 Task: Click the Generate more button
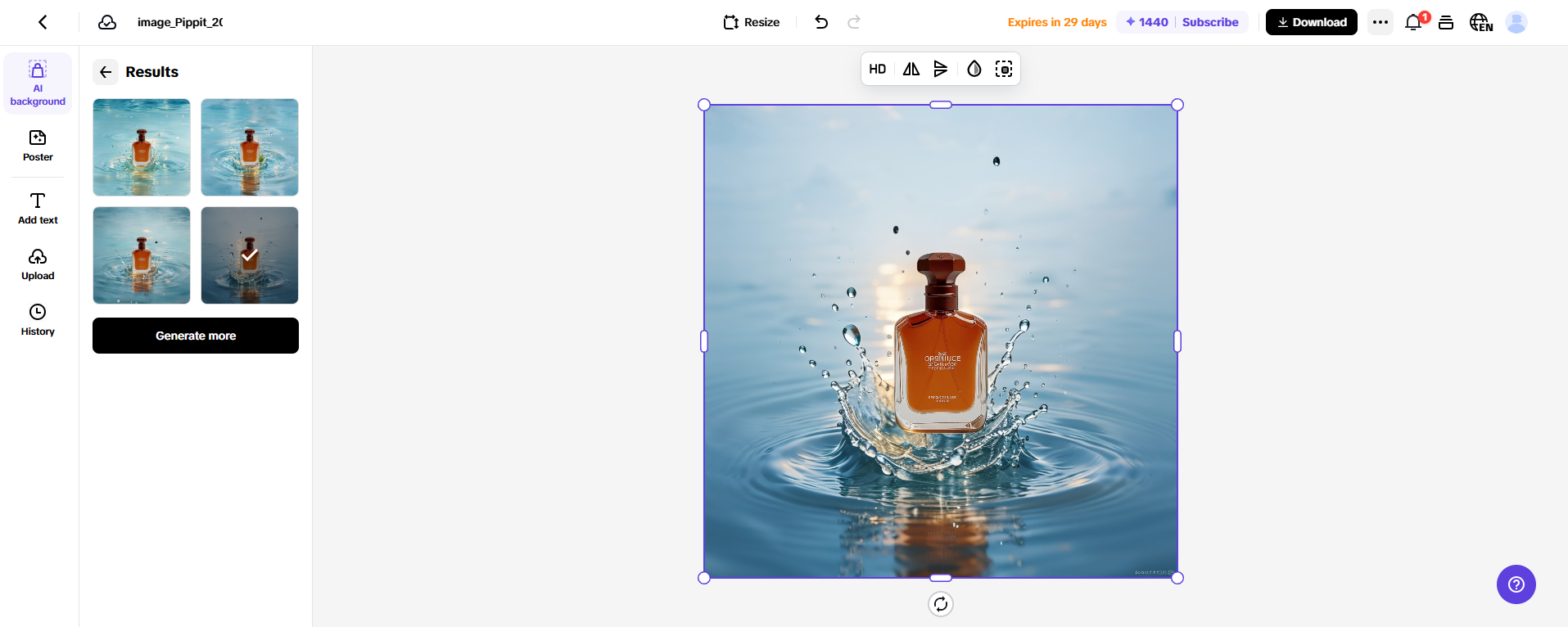[x=196, y=336]
